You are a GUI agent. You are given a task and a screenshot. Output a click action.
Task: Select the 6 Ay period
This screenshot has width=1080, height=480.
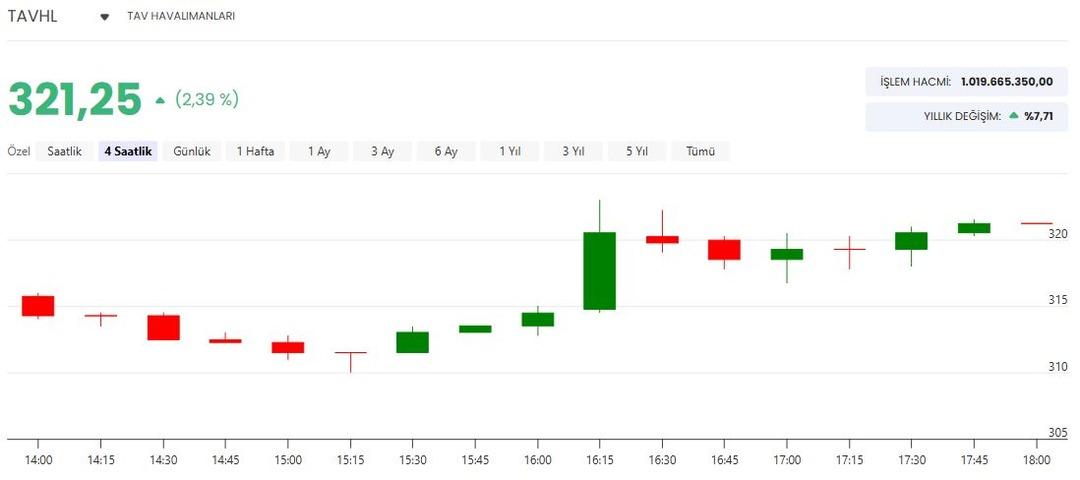(x=446, y=151)
